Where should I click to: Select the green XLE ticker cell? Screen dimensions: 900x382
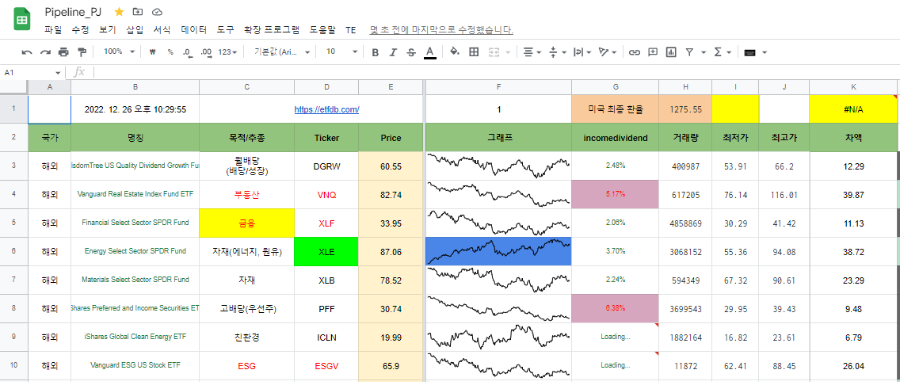point(326,251)
